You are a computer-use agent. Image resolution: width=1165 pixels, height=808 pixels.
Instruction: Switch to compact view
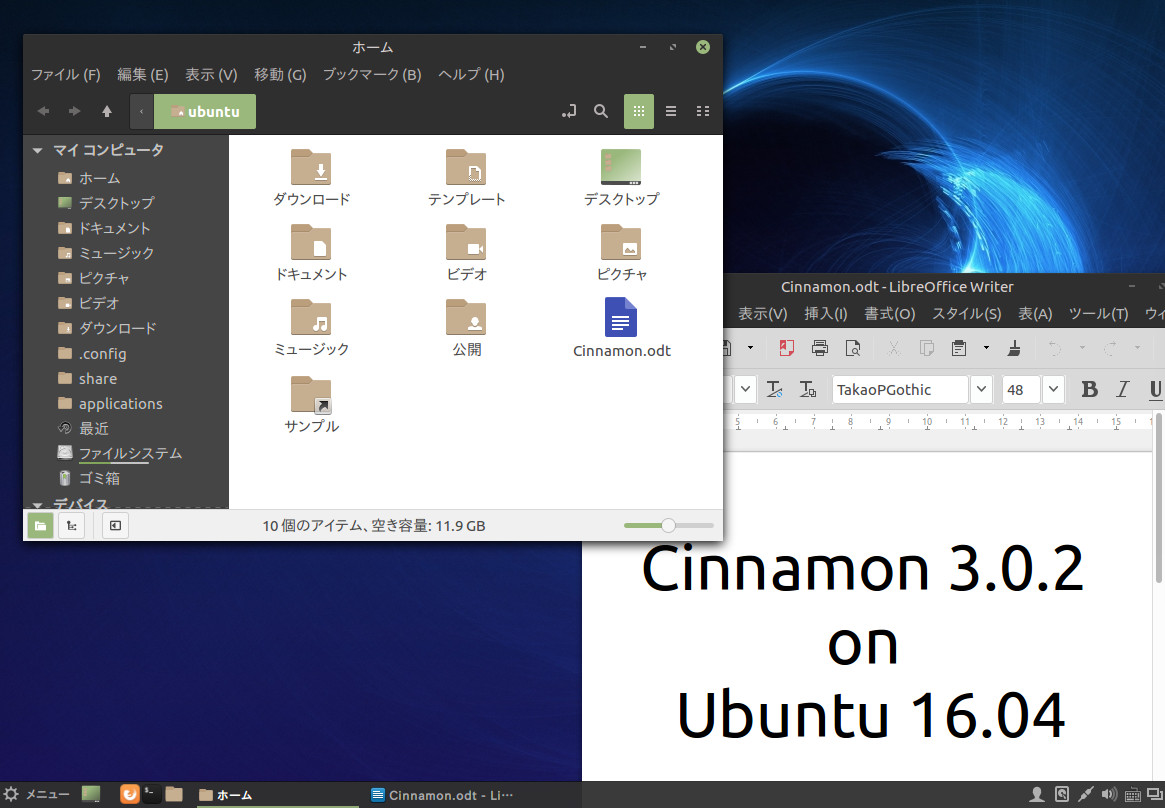tap(703, 111)
